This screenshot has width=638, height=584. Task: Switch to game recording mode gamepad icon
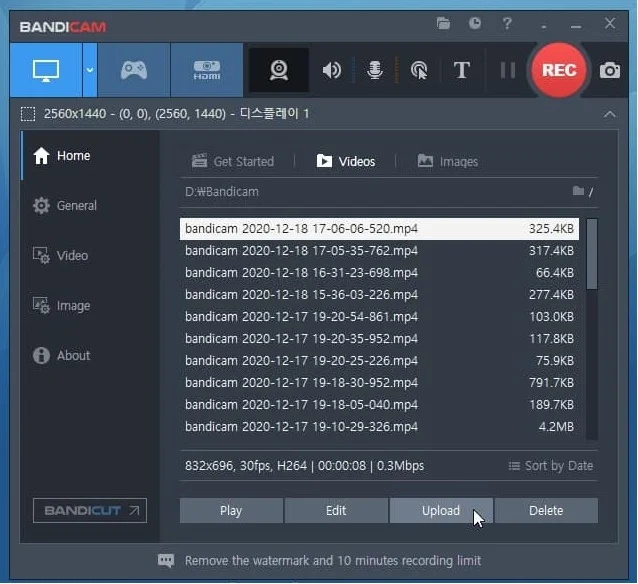[134, 70]
